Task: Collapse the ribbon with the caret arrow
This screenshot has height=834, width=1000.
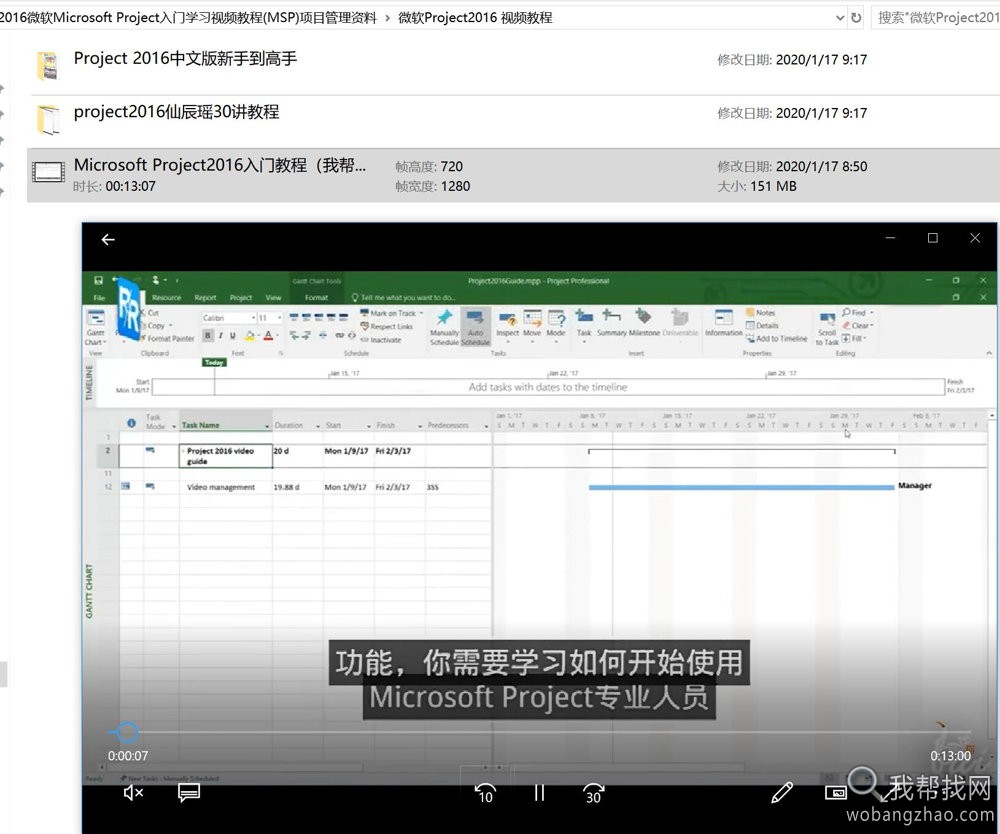Action: pos(989,353)
